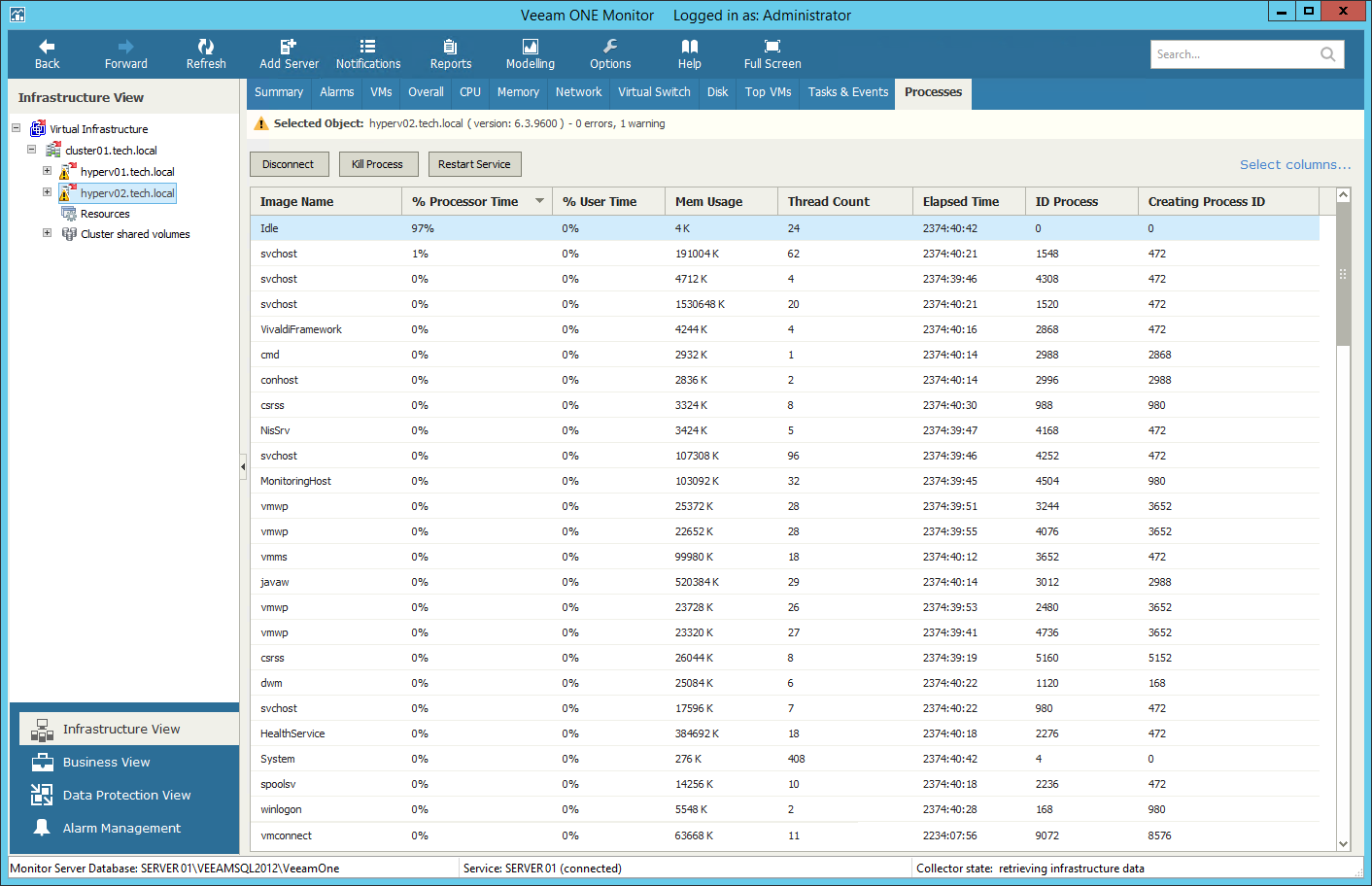Open the Notifications toolbar icon
Viewport: 1372px width, 886px height.
click(367, 47)
